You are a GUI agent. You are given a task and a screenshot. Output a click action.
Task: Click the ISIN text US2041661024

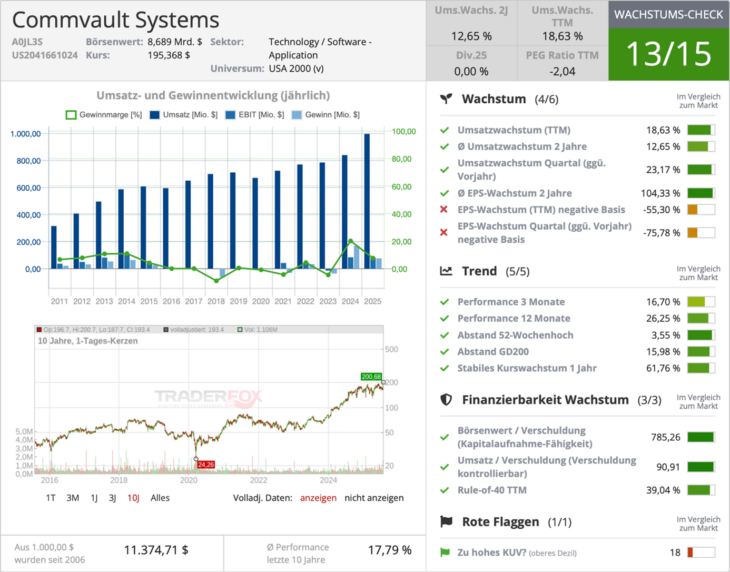coord(45,55)
